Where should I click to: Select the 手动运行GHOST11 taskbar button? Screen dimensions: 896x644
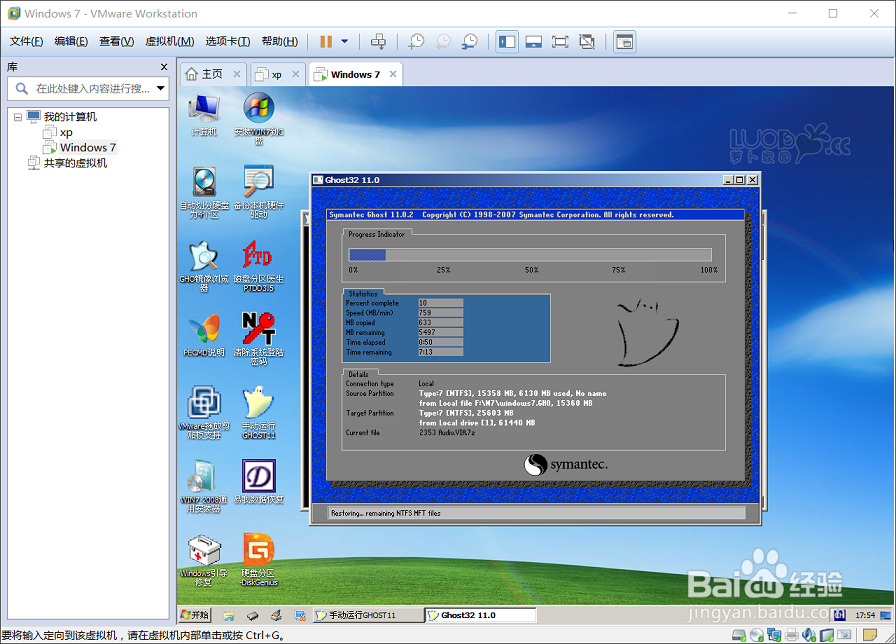point(369,615)
